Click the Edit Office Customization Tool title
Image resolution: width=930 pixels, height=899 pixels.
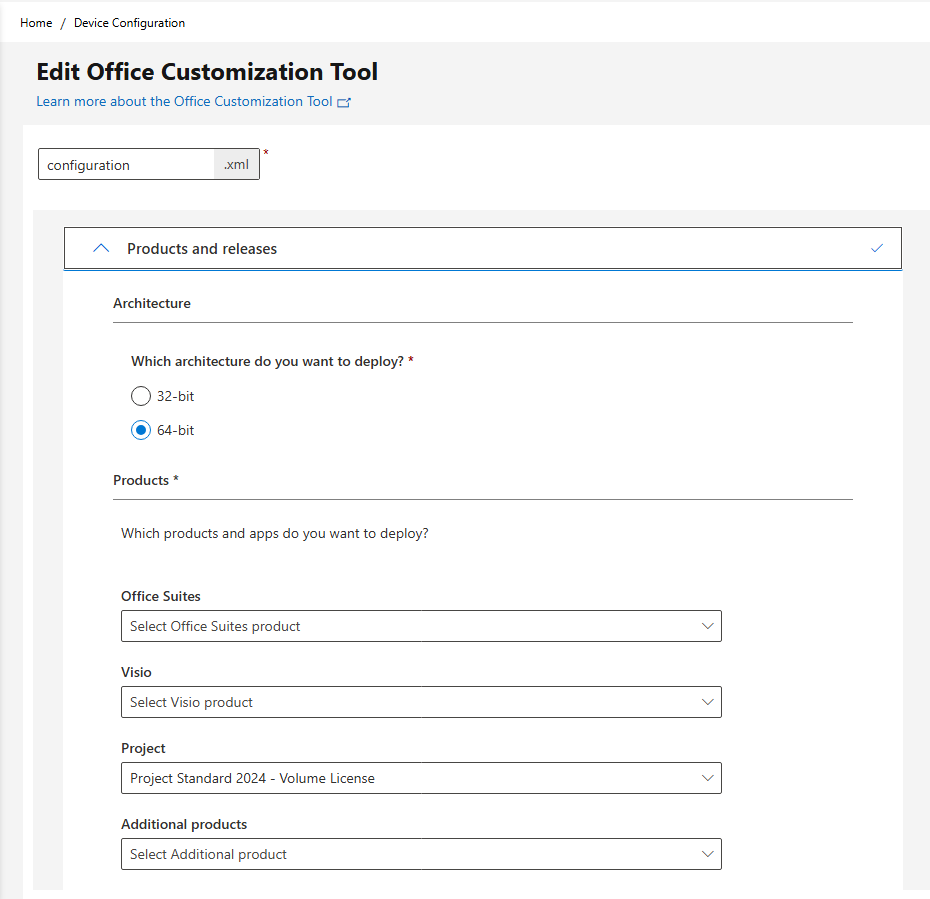[x=207, y=72]
